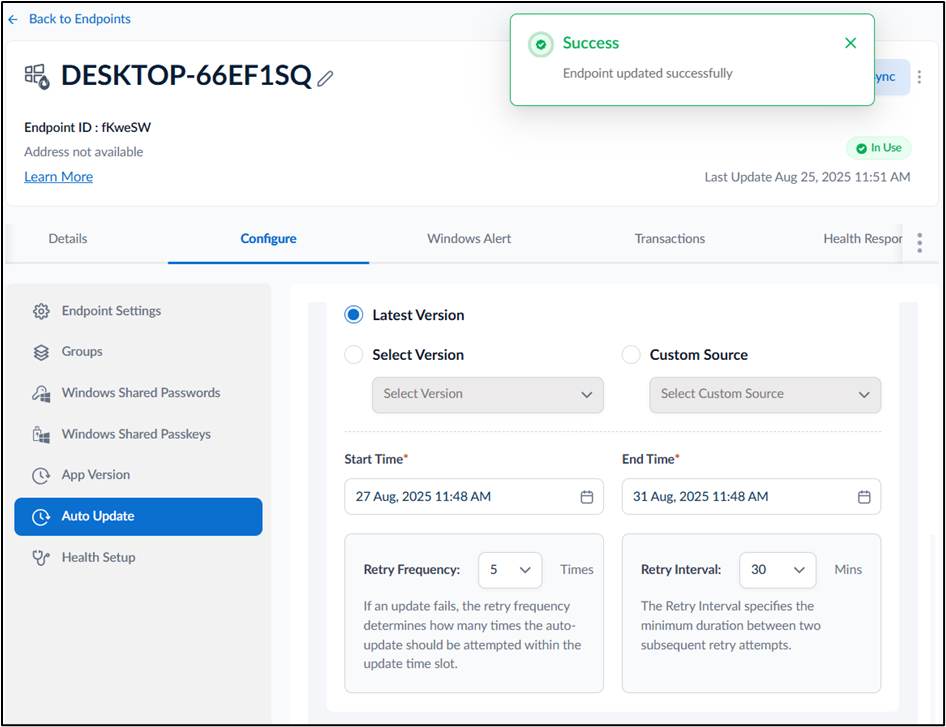The width and height of the screenshot is (946, 727).
Task: Click the 'Address not available' text
Action: pyautogui.click(x=83, y=152)
